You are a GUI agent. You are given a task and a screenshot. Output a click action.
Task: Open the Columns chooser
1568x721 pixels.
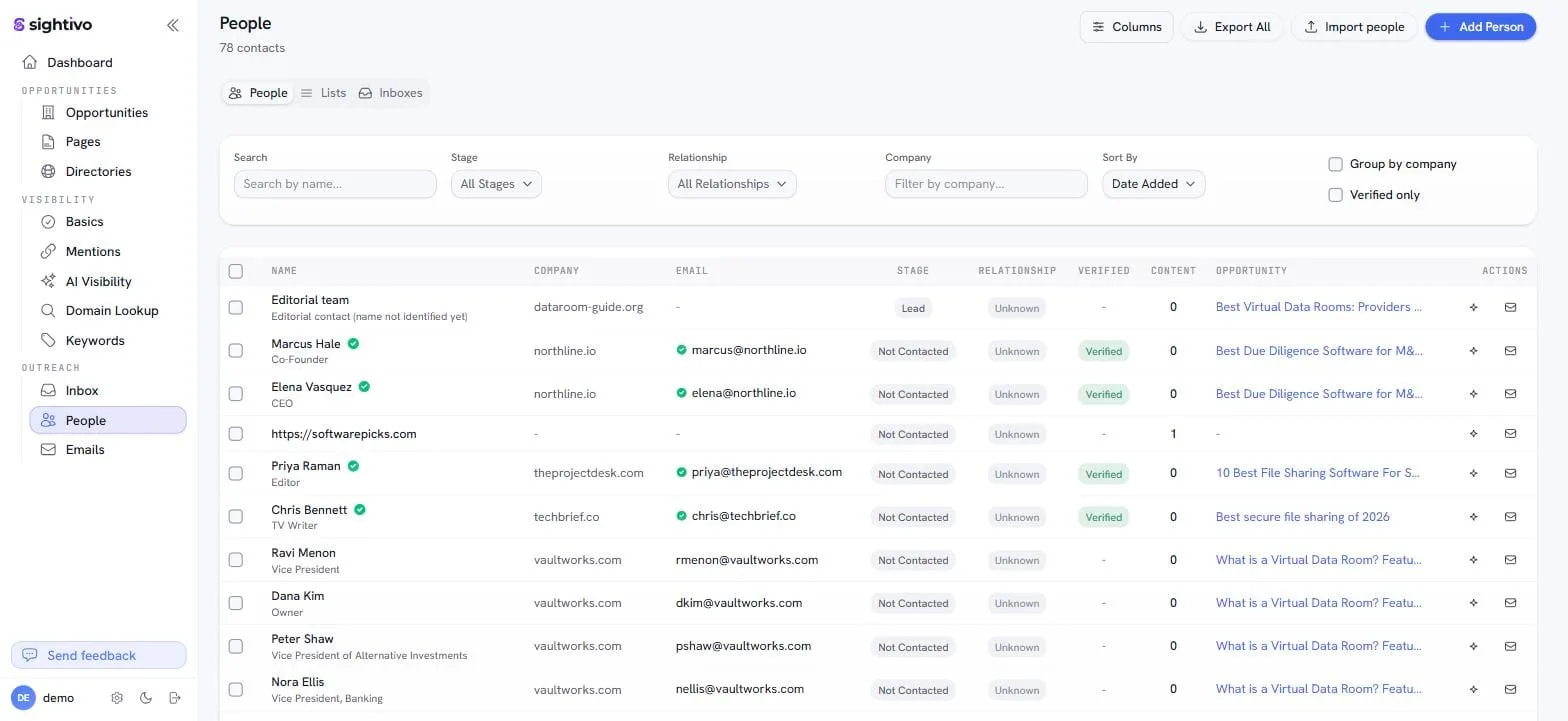coord(1126,27)
